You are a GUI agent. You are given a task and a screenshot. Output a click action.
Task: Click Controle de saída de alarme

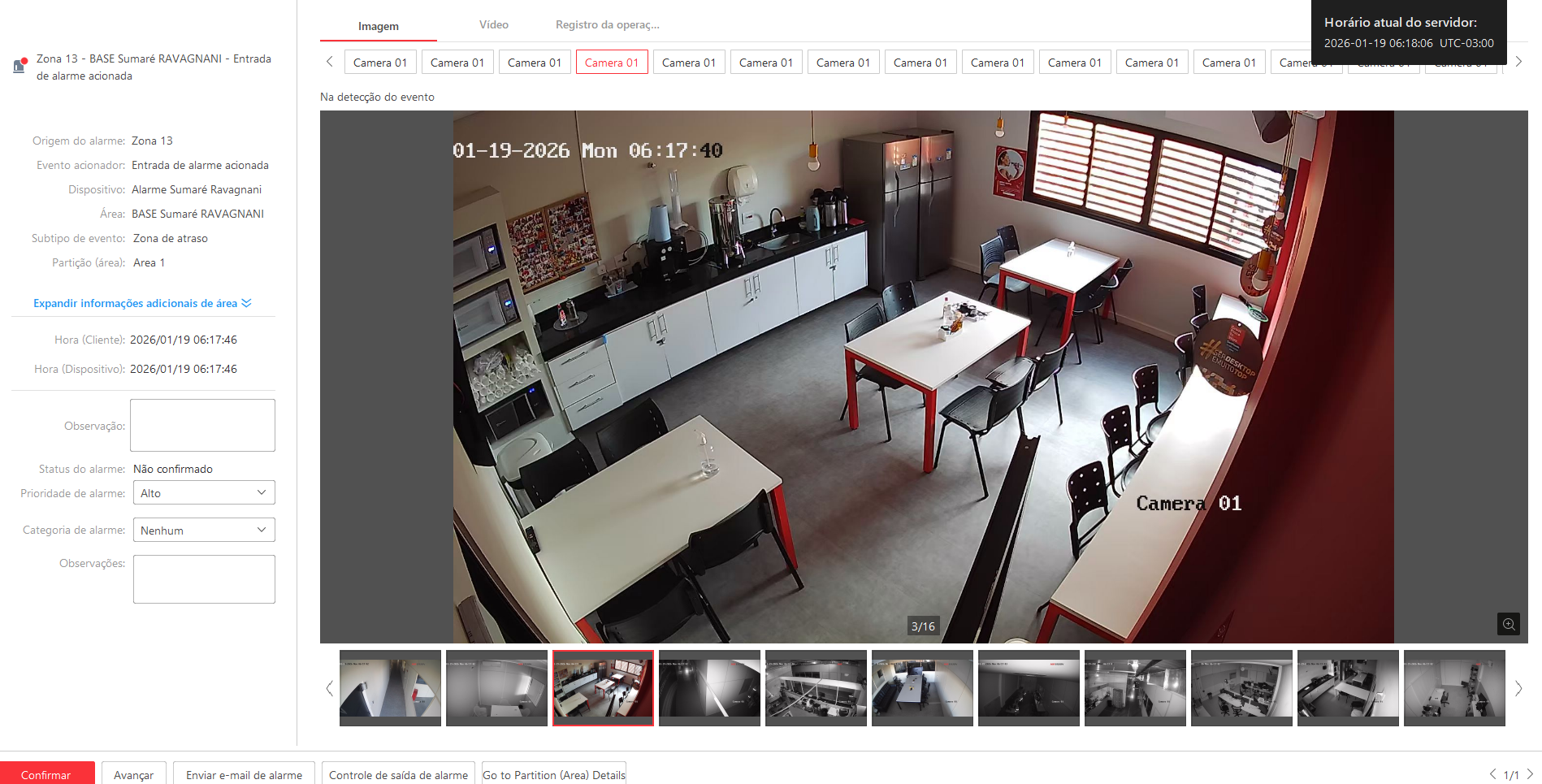[x=398, y=774]
